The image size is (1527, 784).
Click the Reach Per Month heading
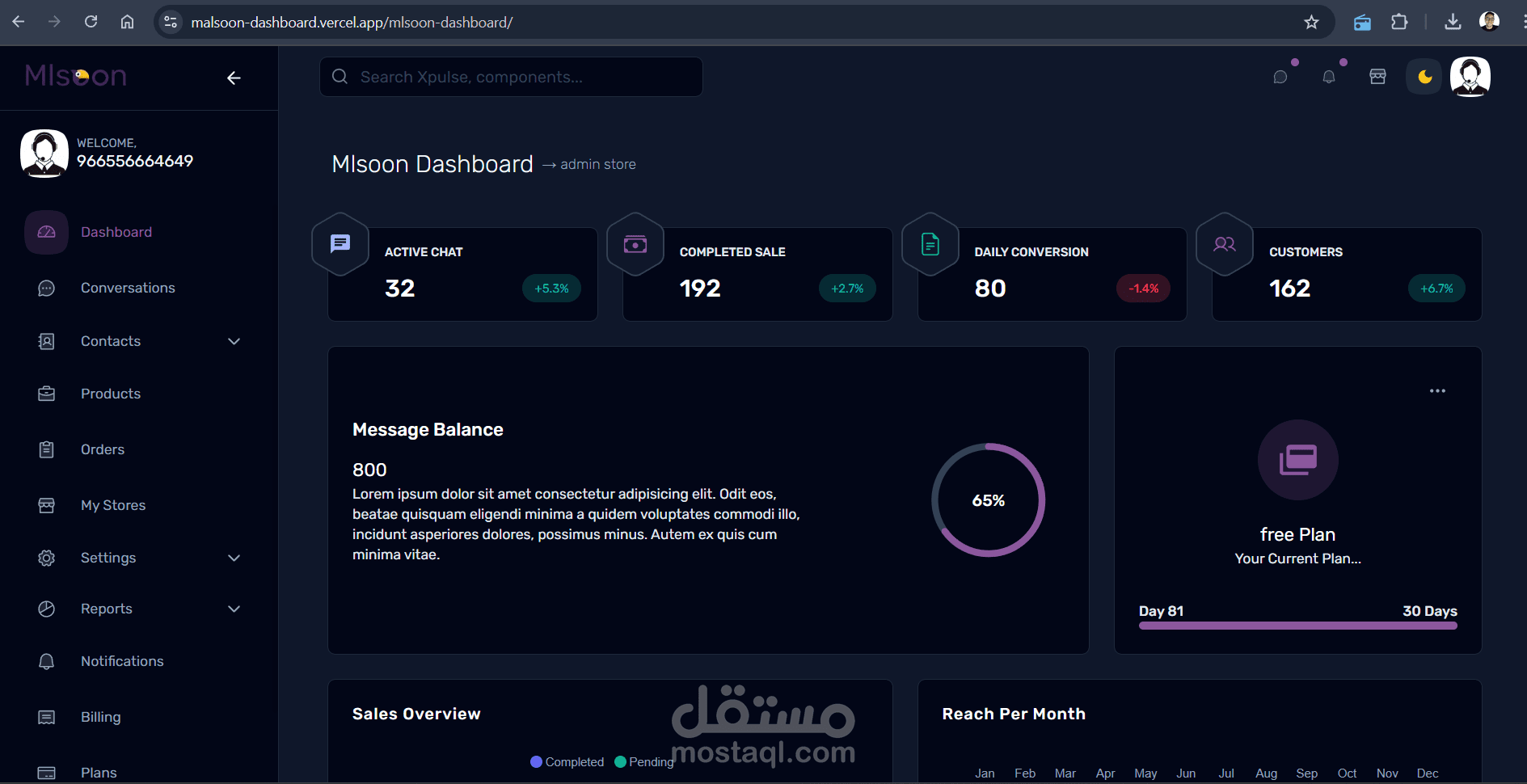coord(1014,714)
